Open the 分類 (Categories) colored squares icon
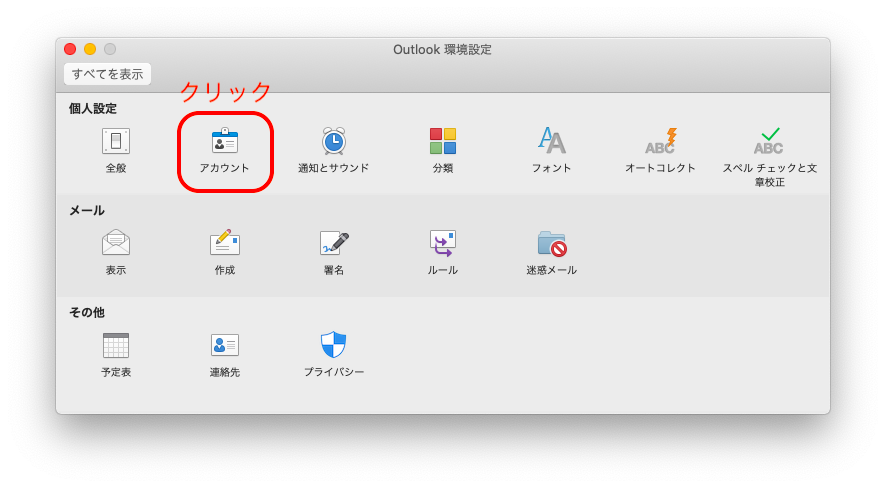 (442, 141)
